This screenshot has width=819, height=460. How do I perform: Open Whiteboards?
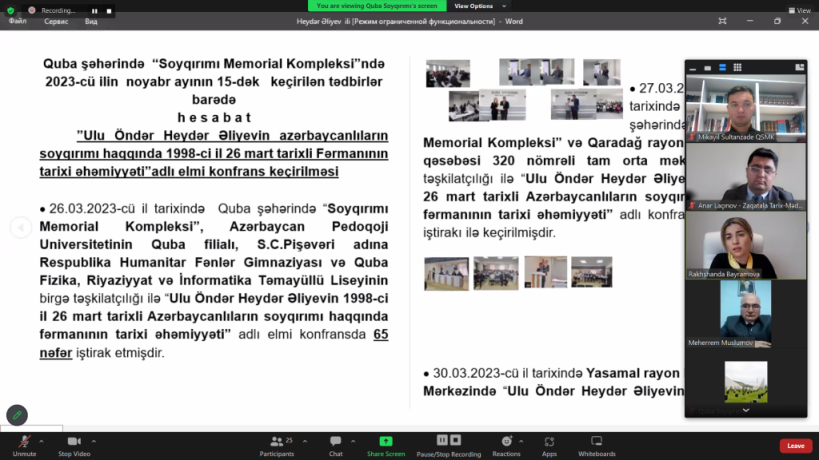tap(596, 446)
